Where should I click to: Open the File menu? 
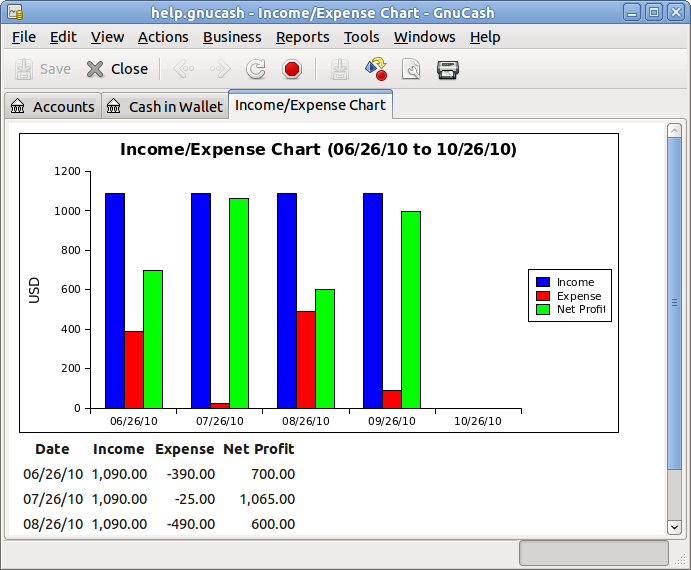24,37
